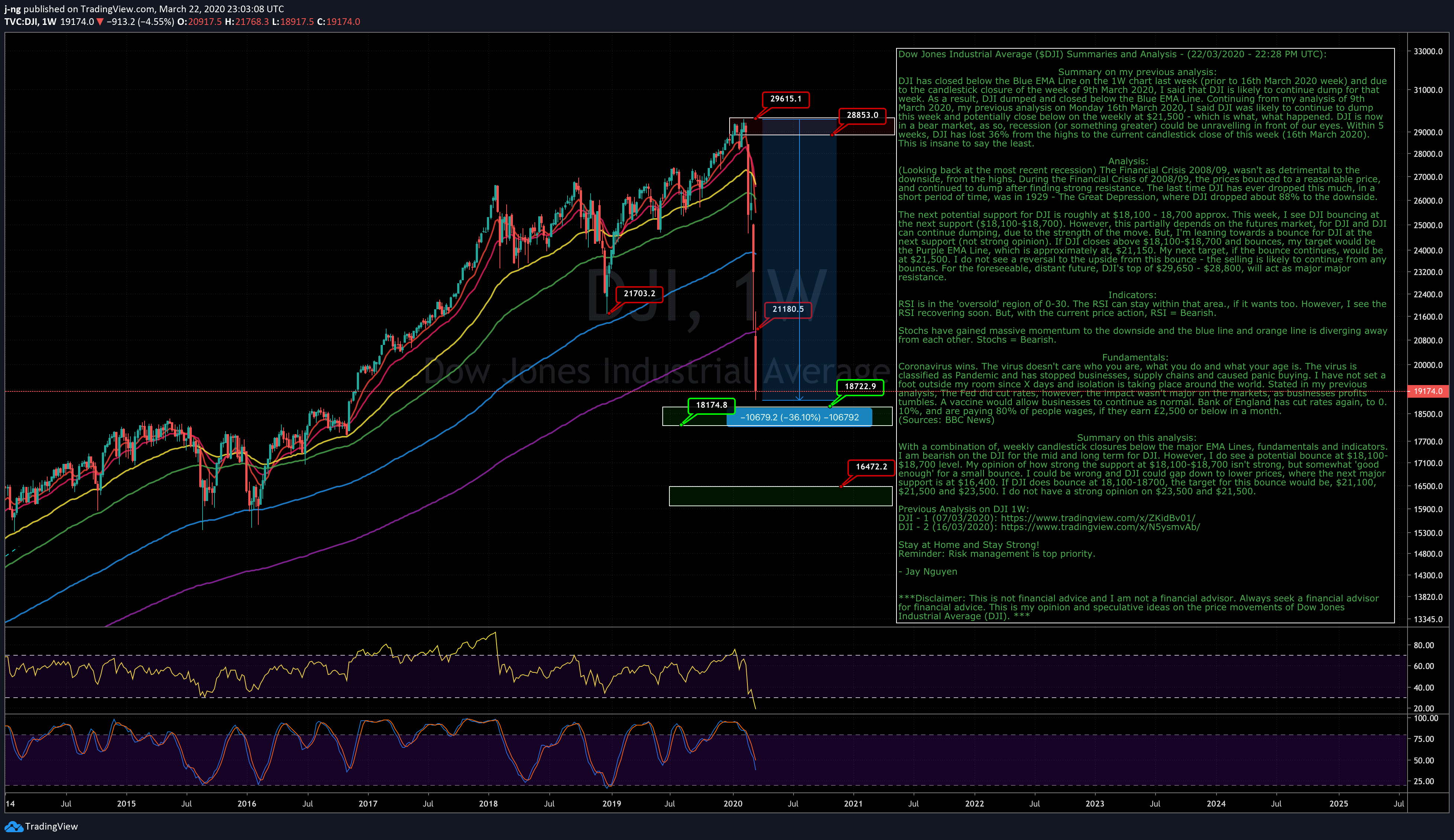The width and height of the screenshot is (1454, 840).
Task: Click the 28853.0 price callout label
Action: click(x=862, y=115)
